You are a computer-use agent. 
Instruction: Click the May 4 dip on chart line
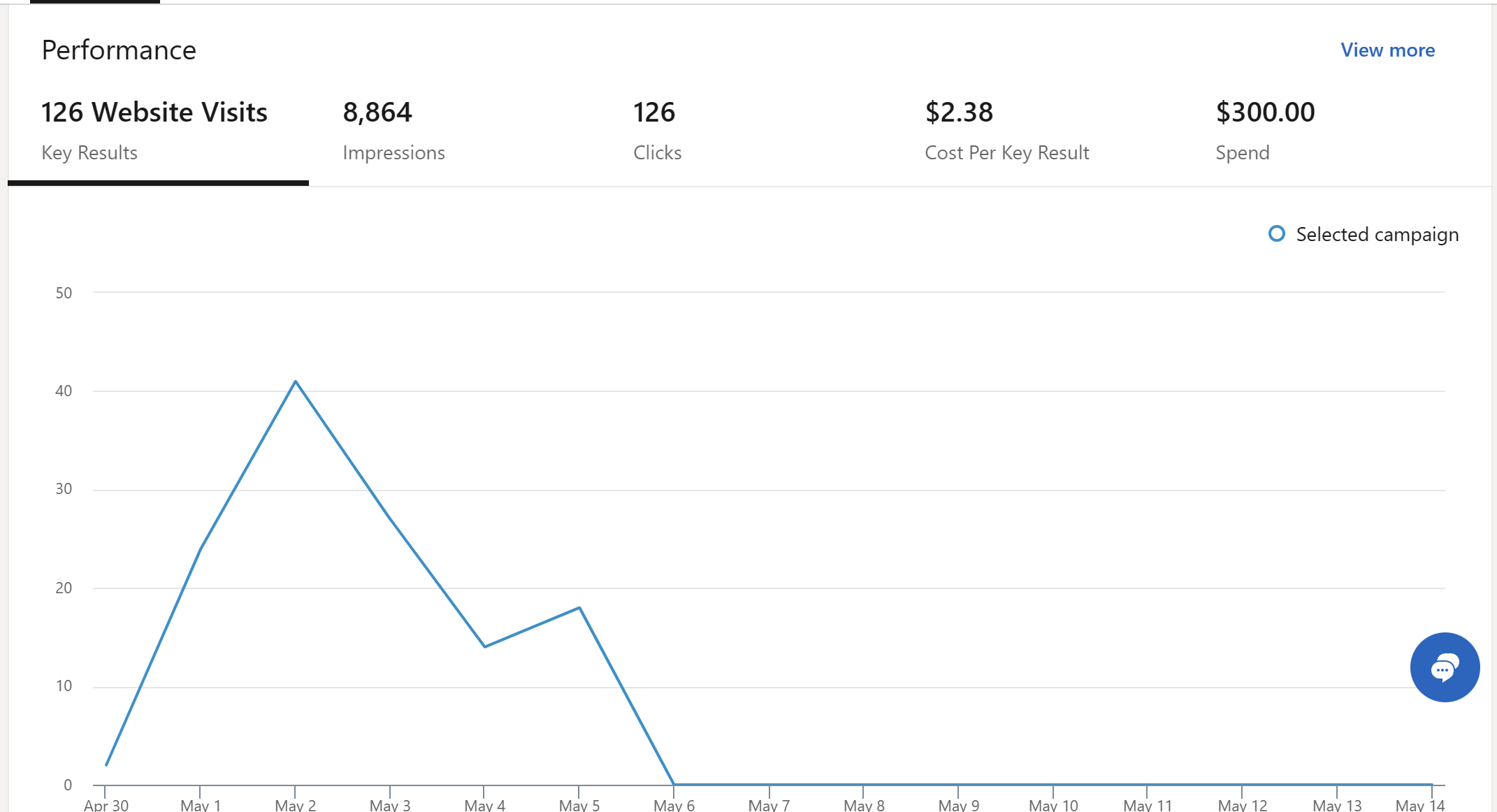click(485, 646)
